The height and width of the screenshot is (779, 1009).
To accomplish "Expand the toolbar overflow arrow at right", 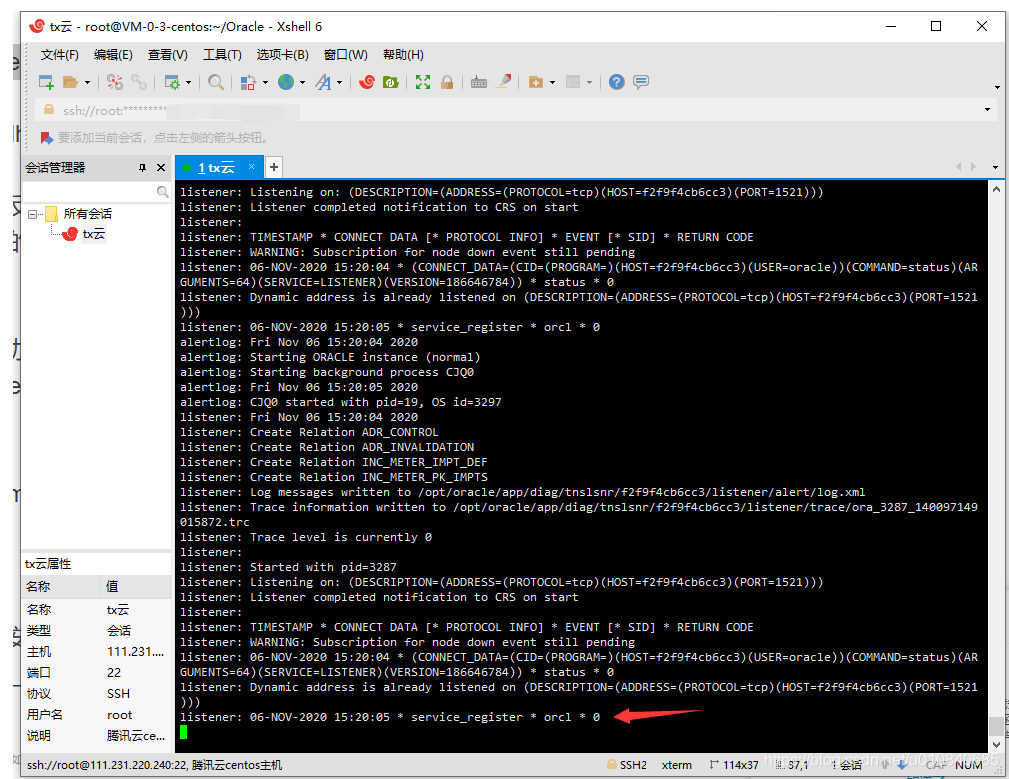I will coord(997,87).
